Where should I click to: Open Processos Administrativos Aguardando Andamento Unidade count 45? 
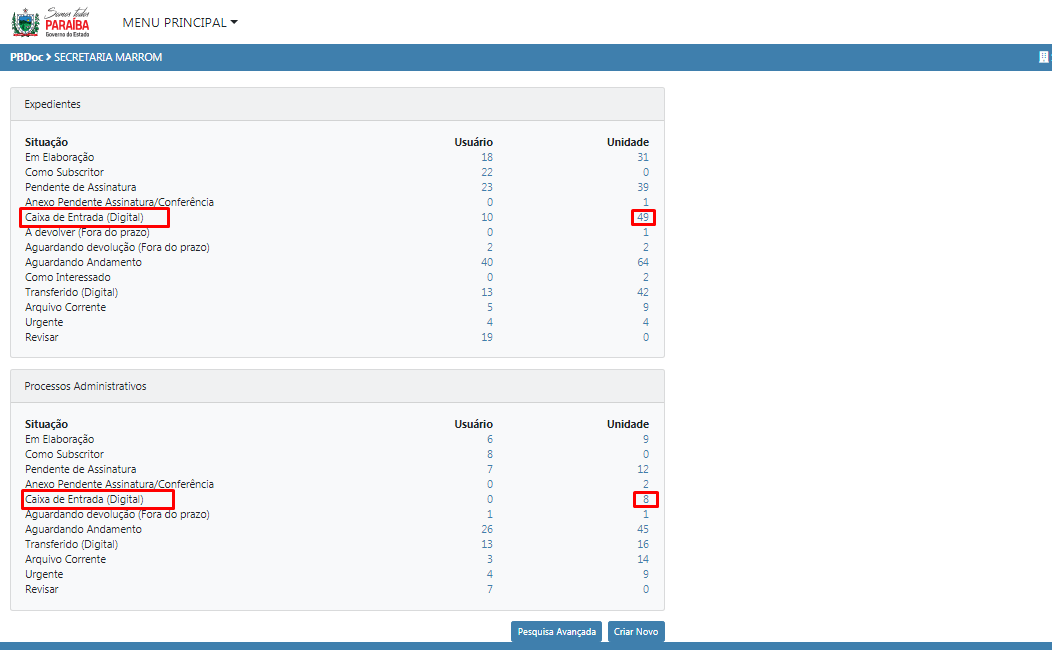(x=643, y=529)
